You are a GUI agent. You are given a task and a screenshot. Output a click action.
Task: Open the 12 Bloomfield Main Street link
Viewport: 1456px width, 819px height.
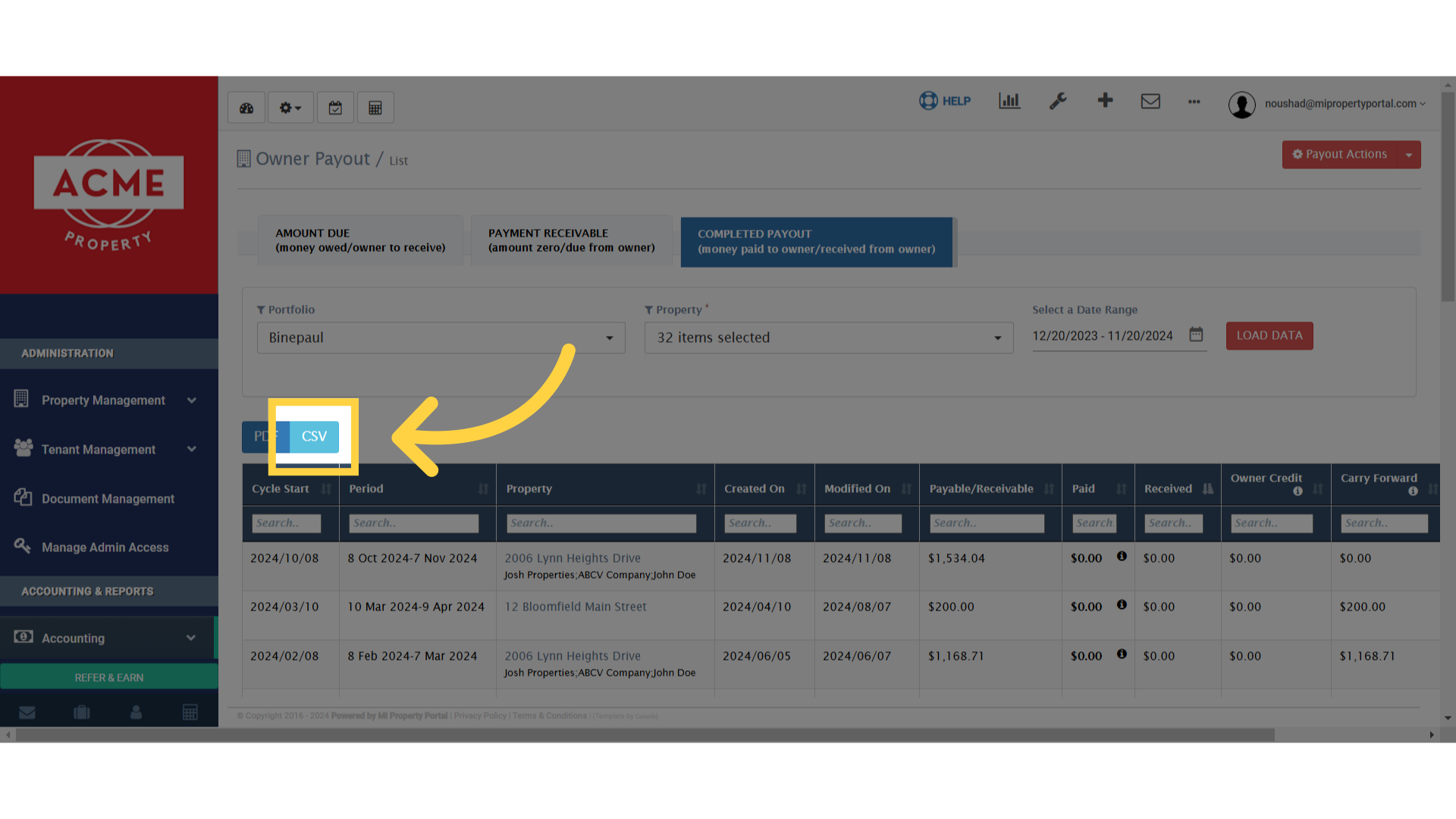tap(576, 607)
